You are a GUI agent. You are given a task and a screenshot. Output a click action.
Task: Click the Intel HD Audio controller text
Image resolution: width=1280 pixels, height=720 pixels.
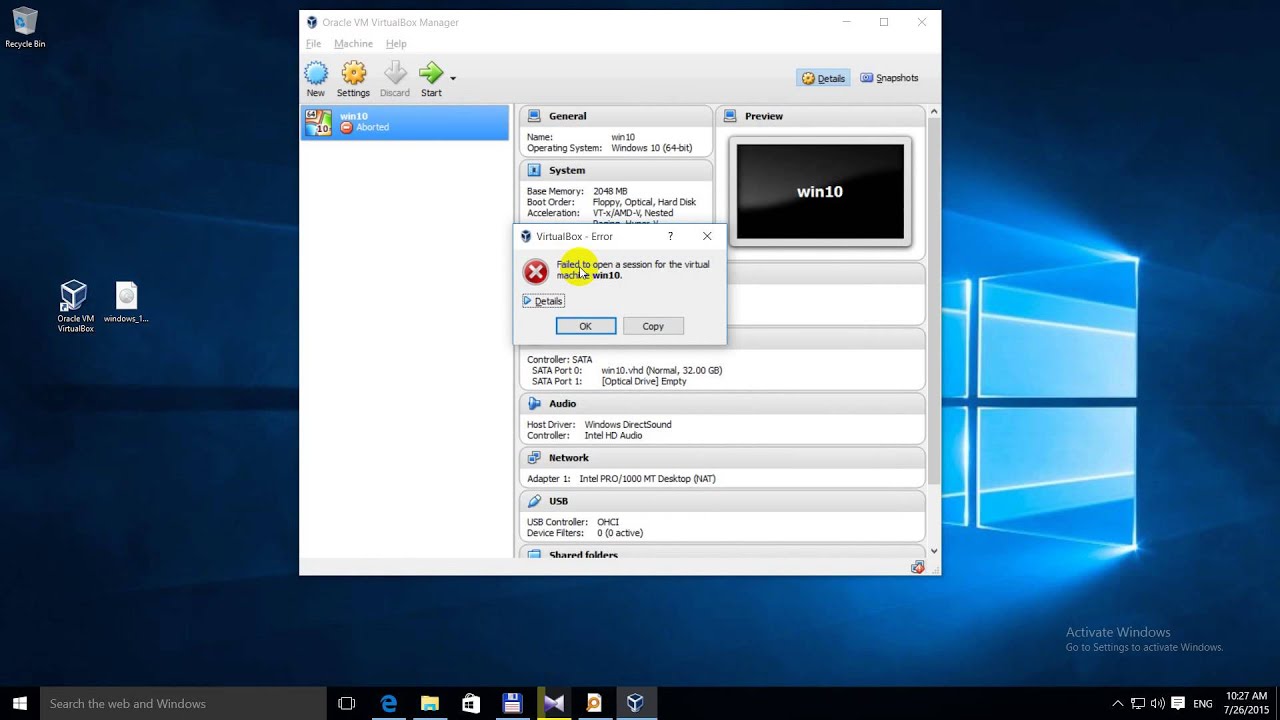[613, 436]
